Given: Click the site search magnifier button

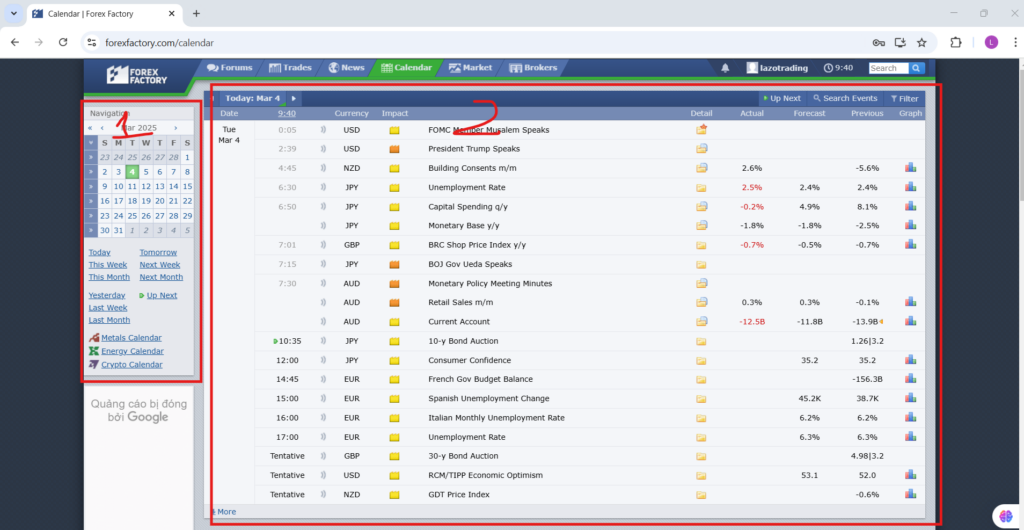Looking at the screenshot, I should 916,68.
